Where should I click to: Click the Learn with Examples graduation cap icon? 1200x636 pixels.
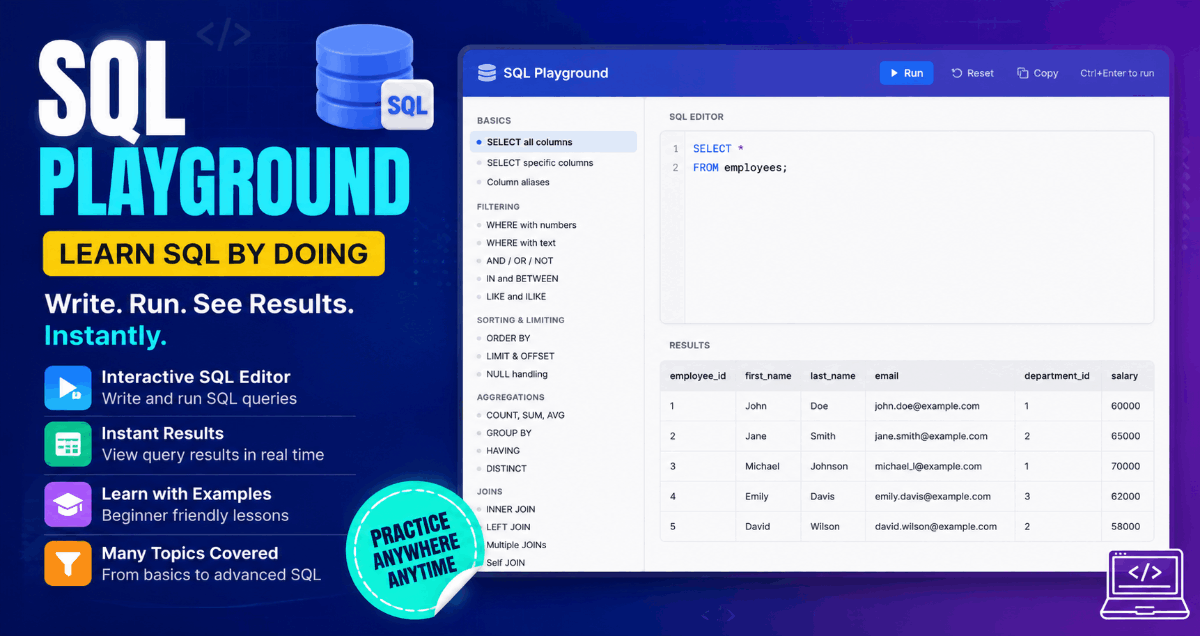(x=68, y=504)
